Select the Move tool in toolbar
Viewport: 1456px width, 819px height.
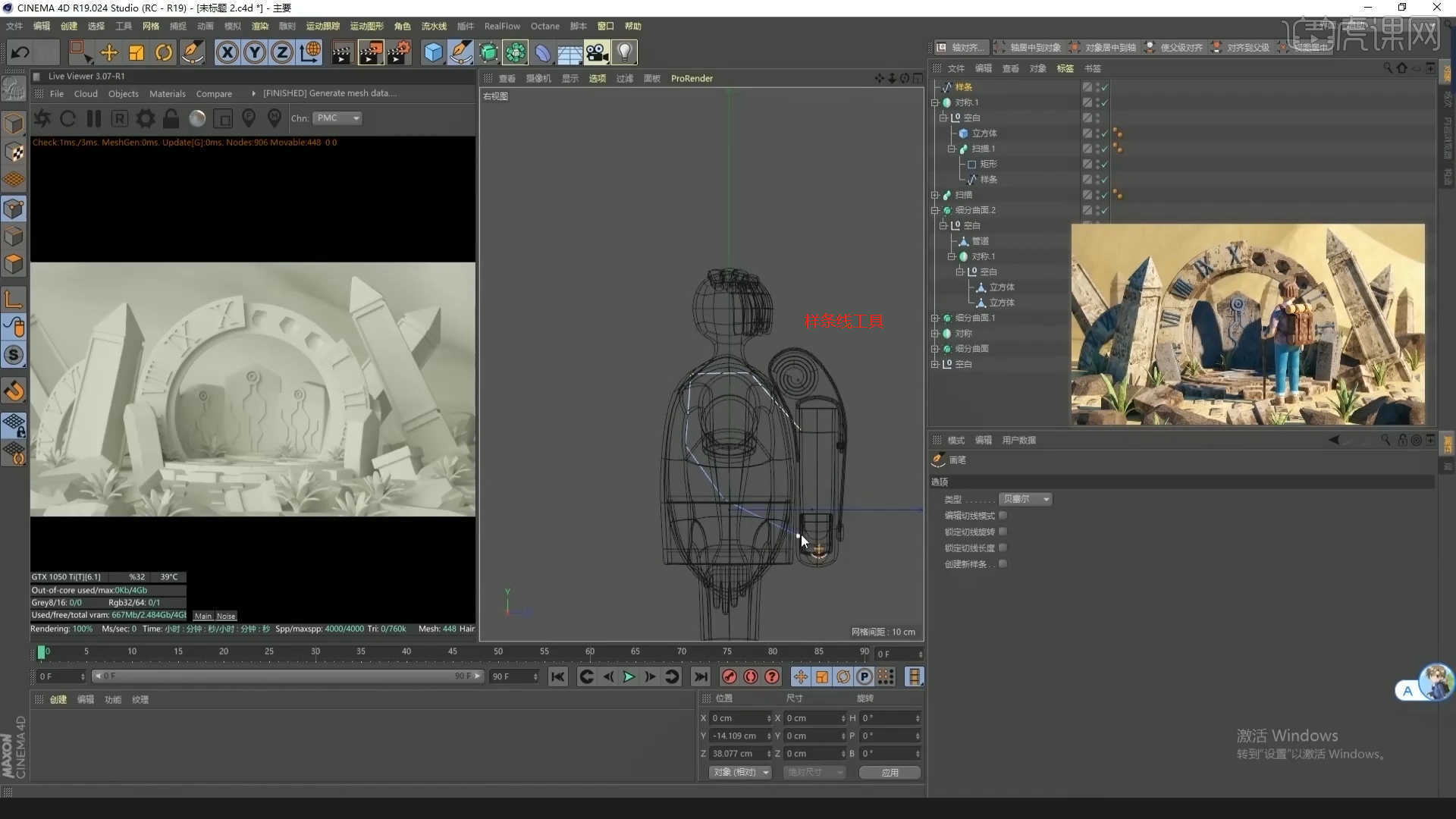(109, 52)
